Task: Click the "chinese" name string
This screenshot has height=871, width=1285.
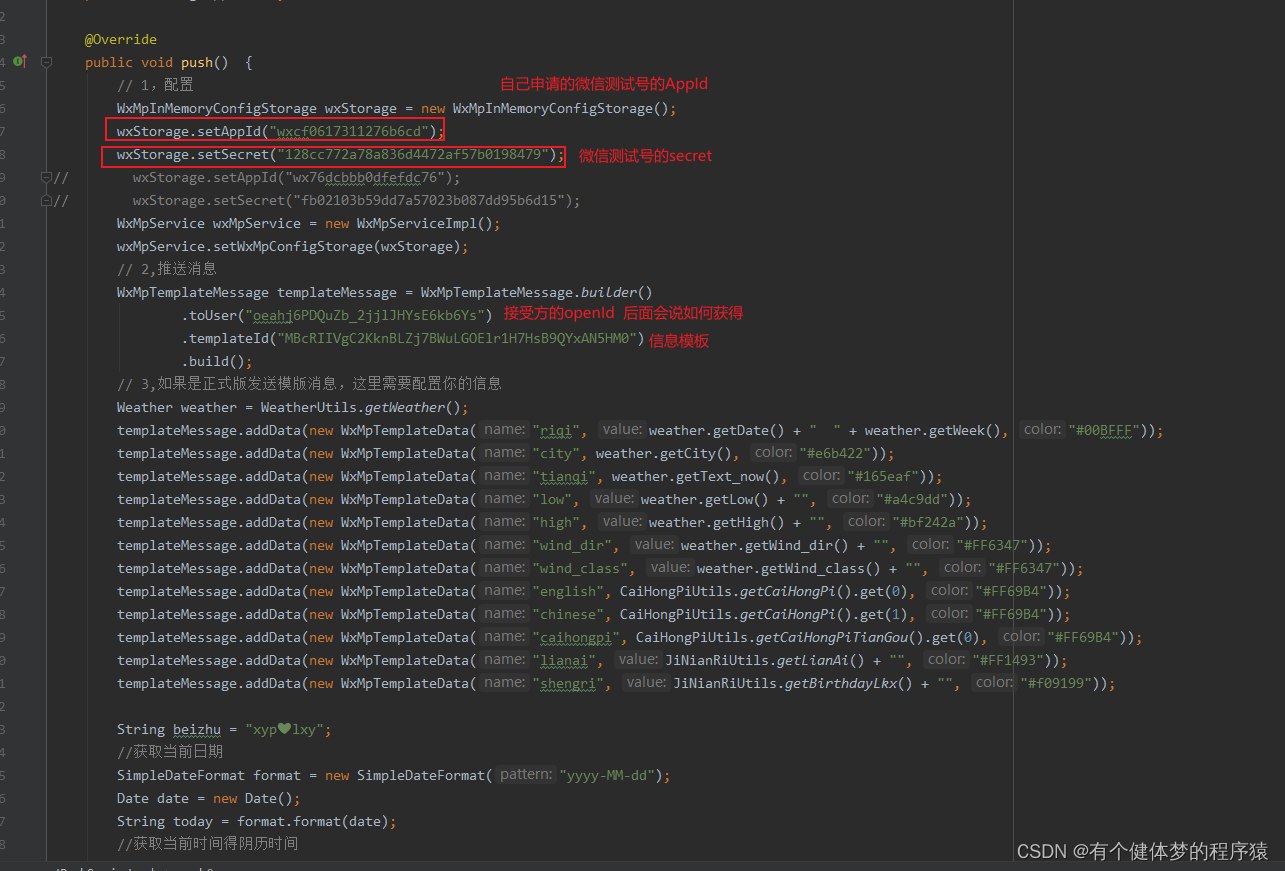Action: 569,614
